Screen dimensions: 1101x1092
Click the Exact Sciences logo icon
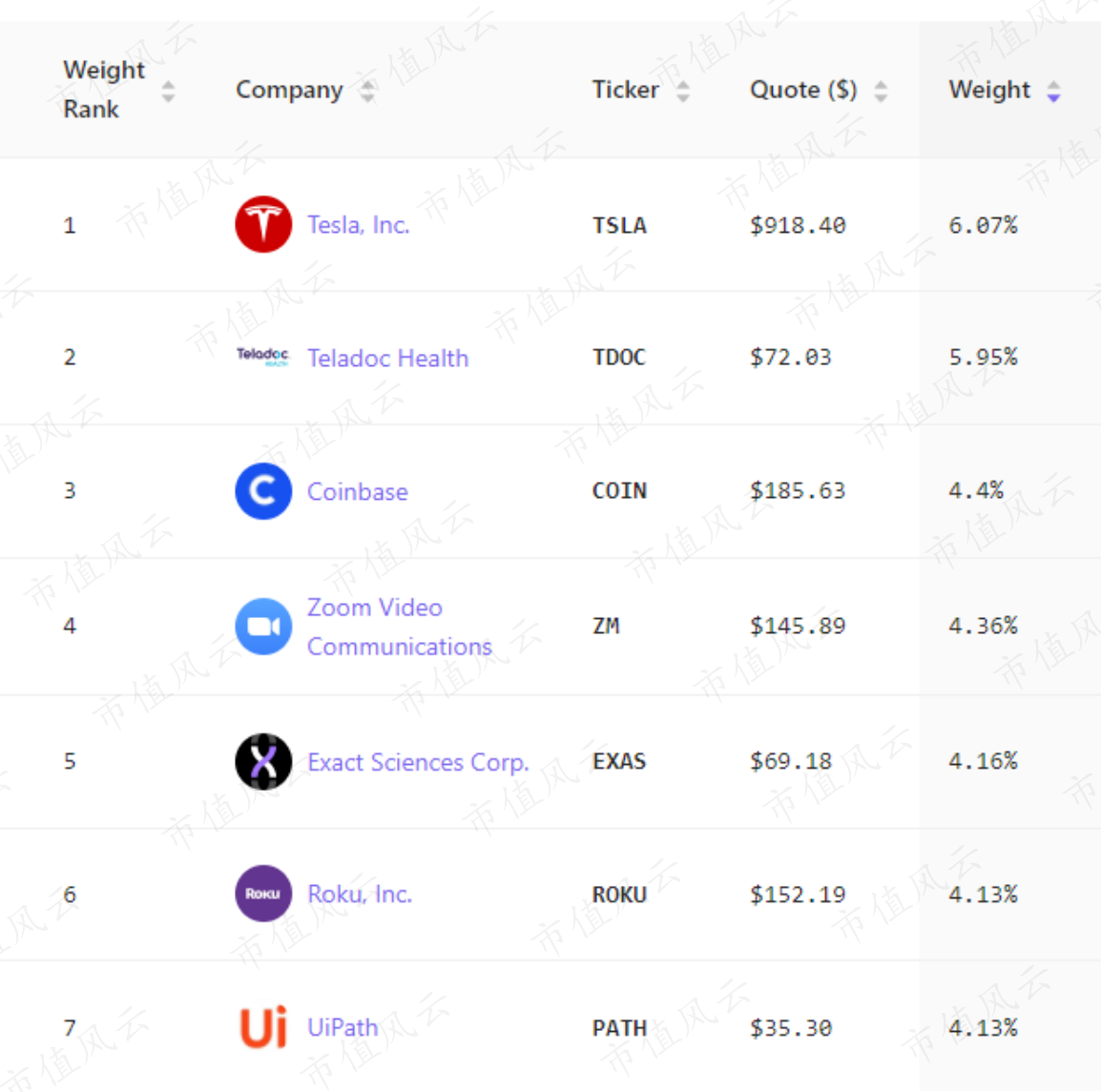pyautogui.click(x=263, y=761)
